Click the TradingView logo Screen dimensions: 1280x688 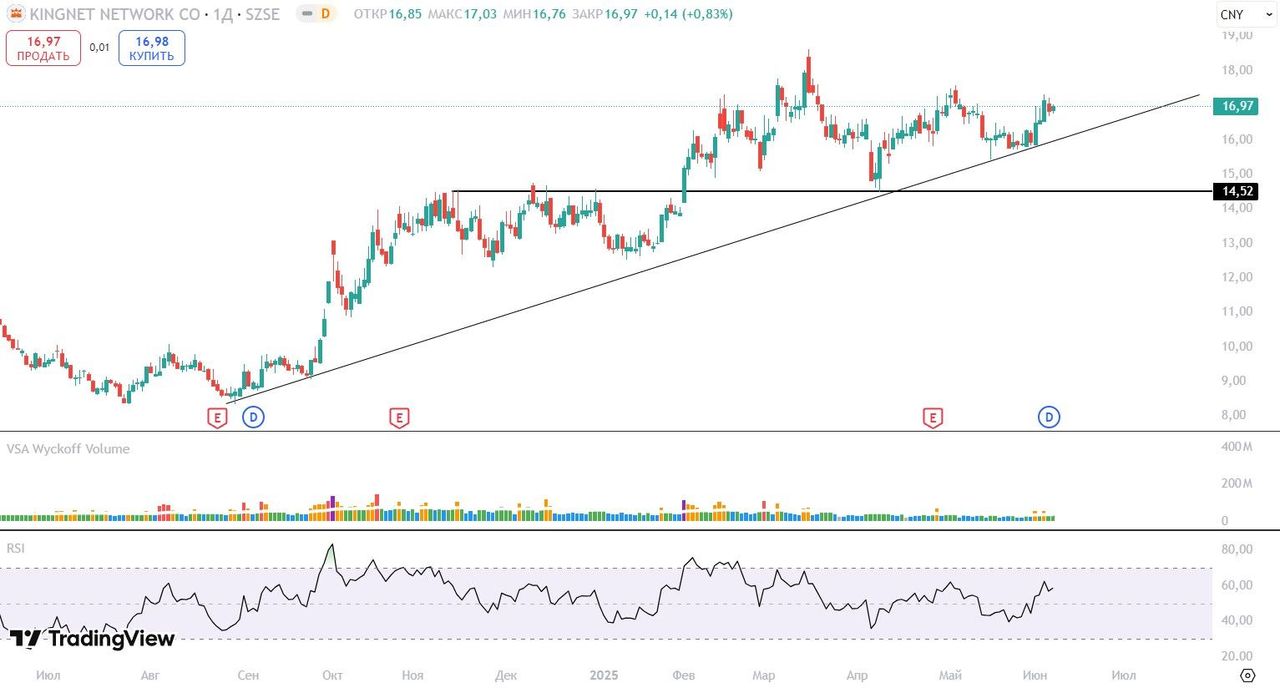92,639
